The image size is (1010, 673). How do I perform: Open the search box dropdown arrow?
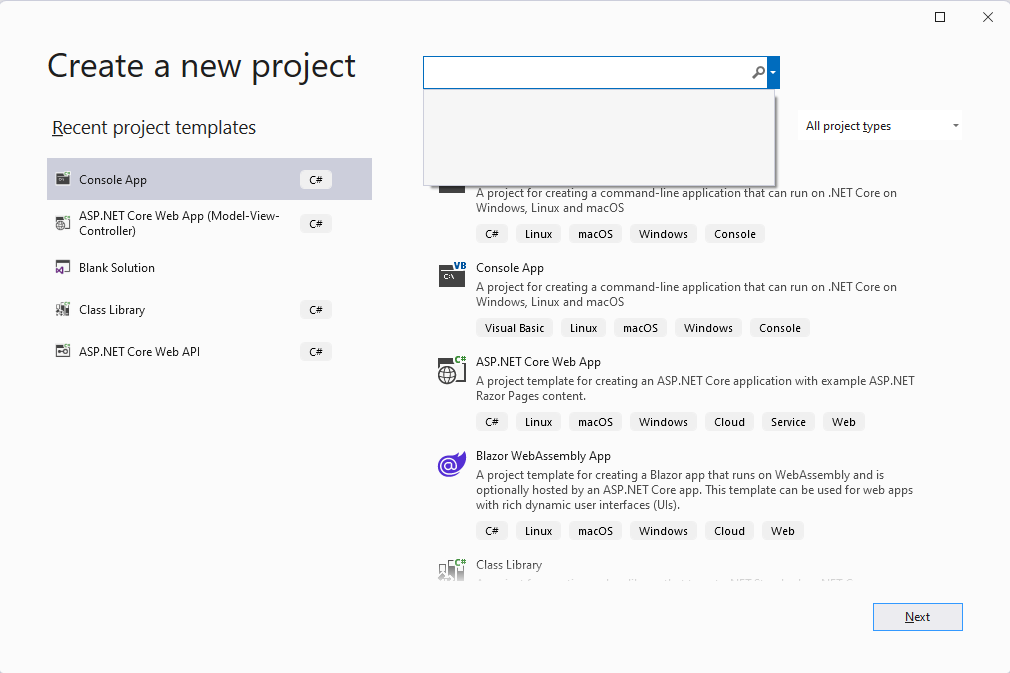[773, 73]
